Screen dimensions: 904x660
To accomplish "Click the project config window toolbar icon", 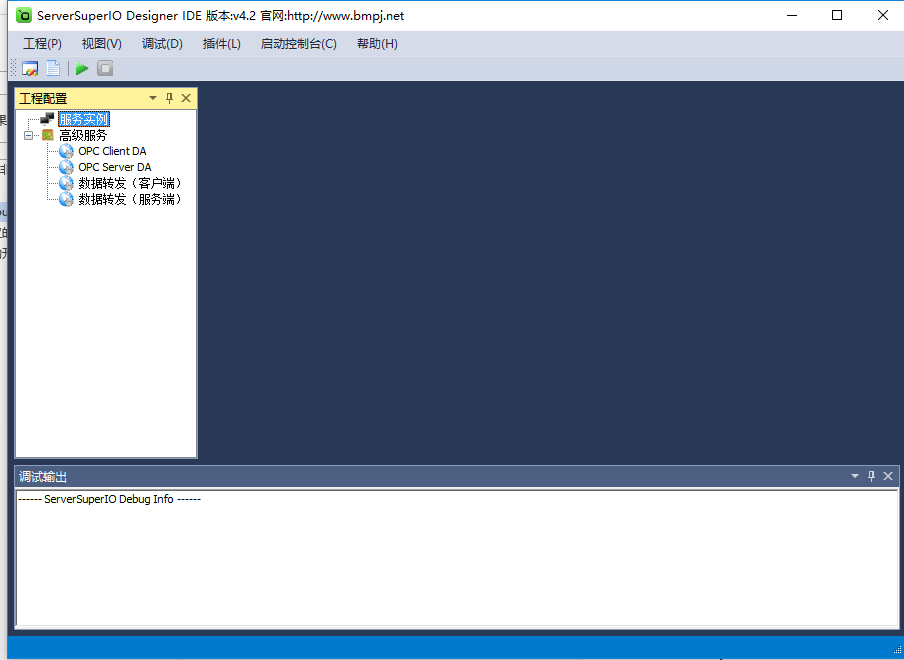I will (30, 69).
